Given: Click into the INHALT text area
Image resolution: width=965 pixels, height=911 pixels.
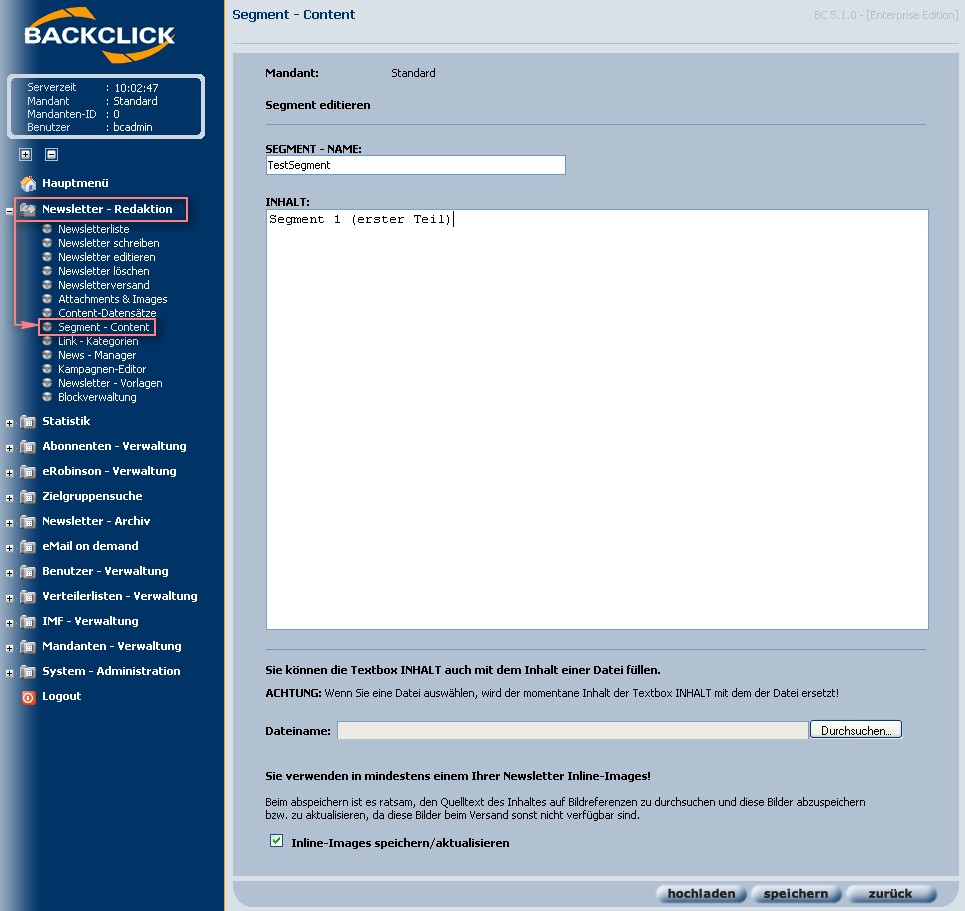Looking at the screenshot, I should tap(597, 419).
